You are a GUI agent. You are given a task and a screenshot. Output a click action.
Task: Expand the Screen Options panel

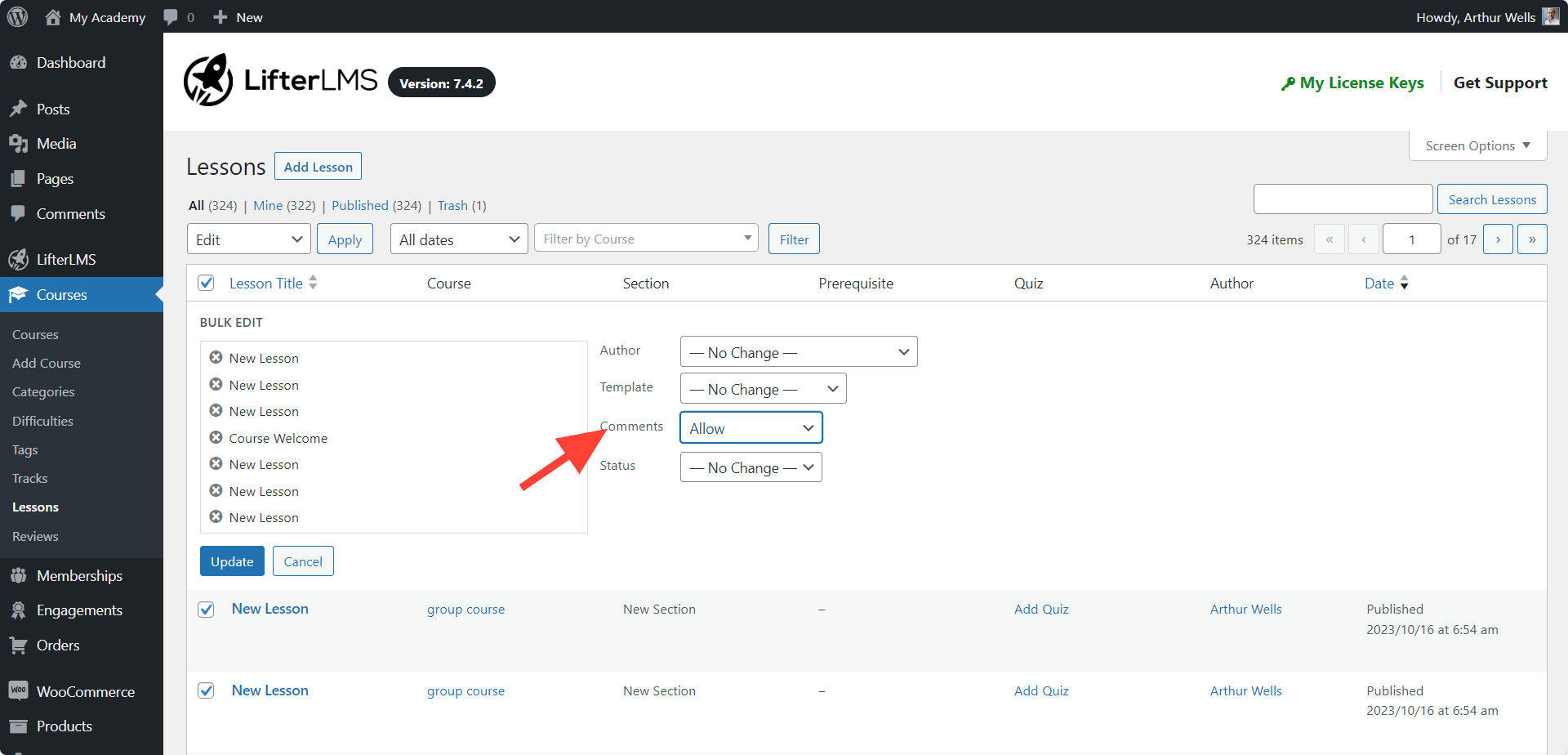pos(1477,145)
